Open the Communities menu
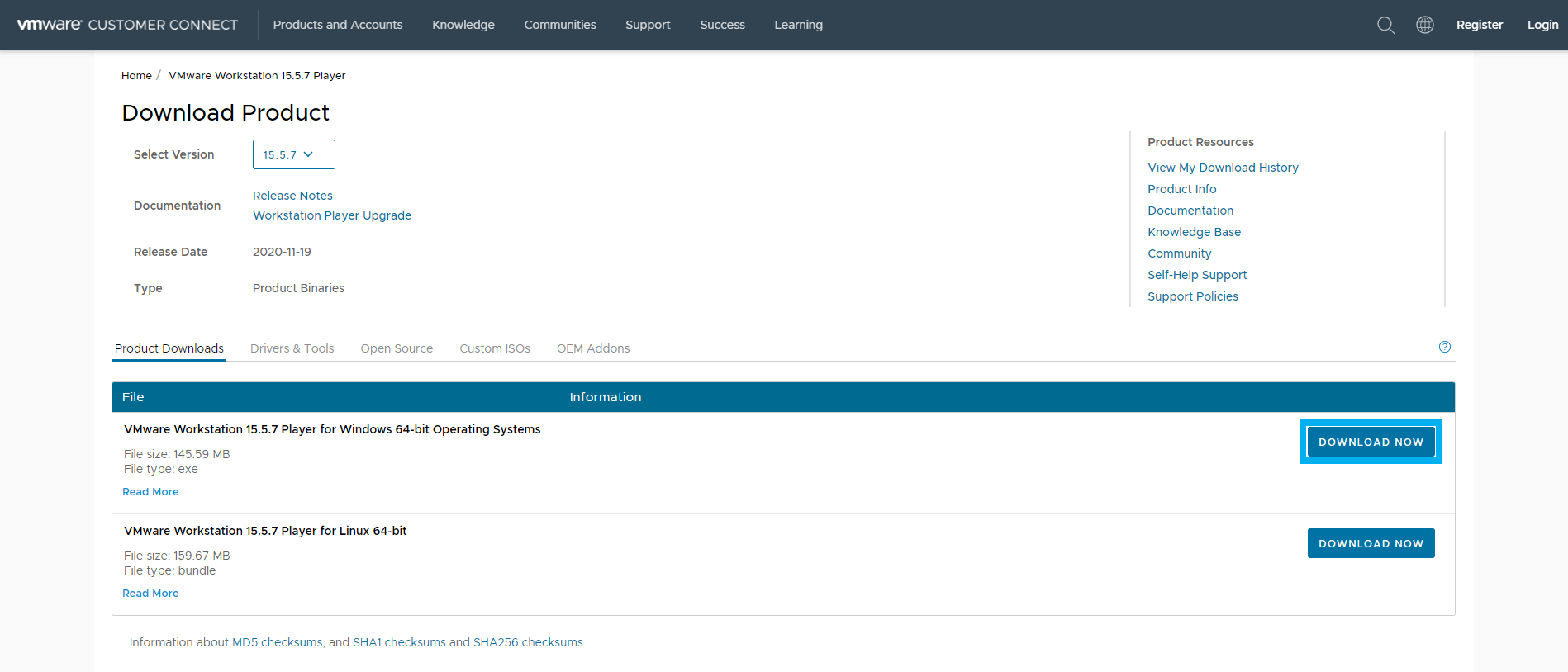The height and width of the screenshot is (672, 1568). (560, 25)
